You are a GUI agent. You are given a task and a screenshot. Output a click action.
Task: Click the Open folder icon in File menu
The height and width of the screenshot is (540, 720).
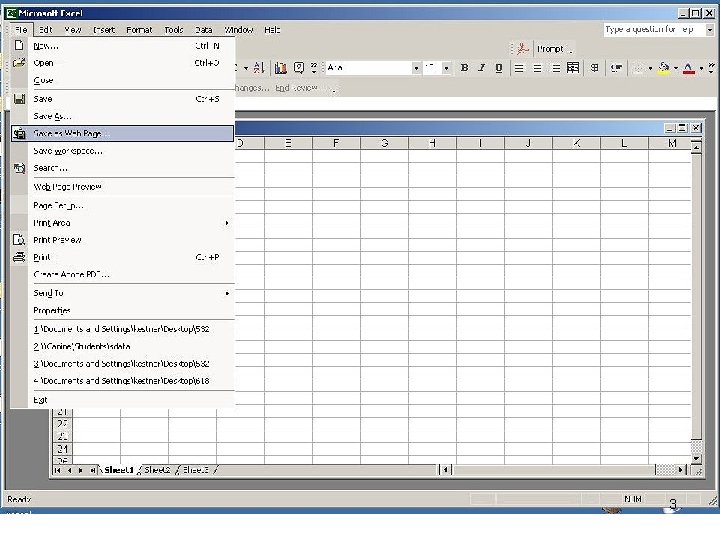tap(19, 62)
